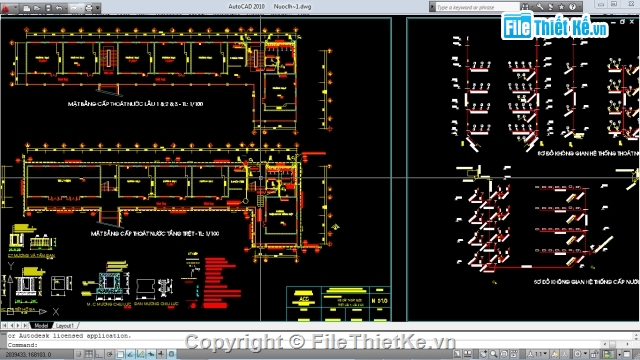Open Favorites star icon
The height and width of the screenshot is (360, 640).
tap(561, 7)
